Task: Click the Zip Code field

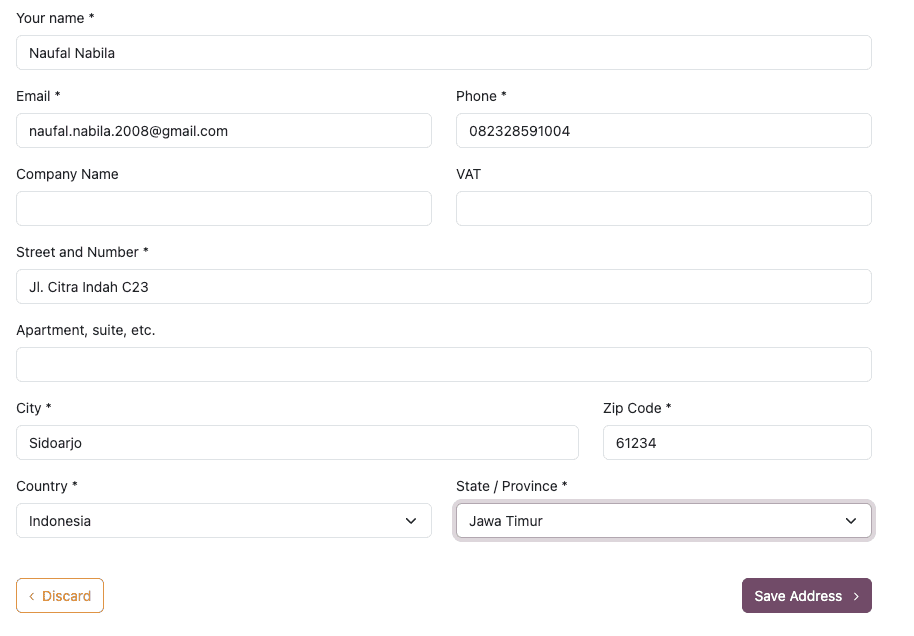Action: click(x=737, y=443)
